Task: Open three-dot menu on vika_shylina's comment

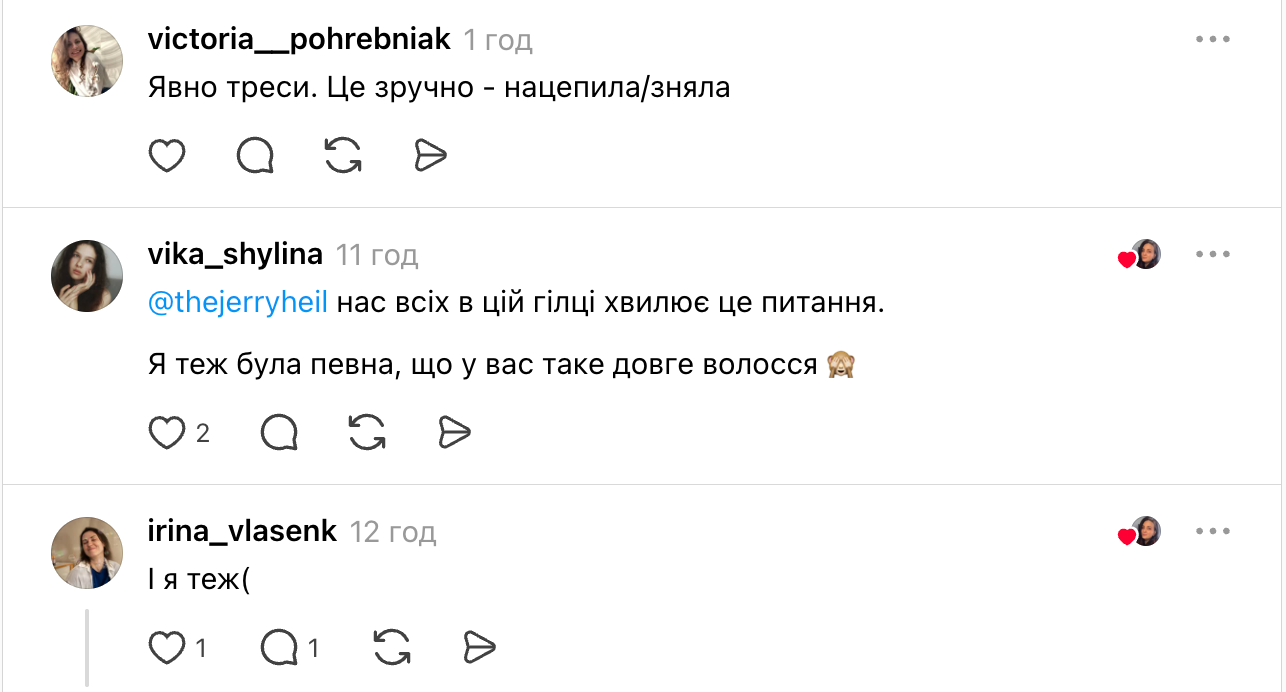Action: click(x=1212, y=255)
